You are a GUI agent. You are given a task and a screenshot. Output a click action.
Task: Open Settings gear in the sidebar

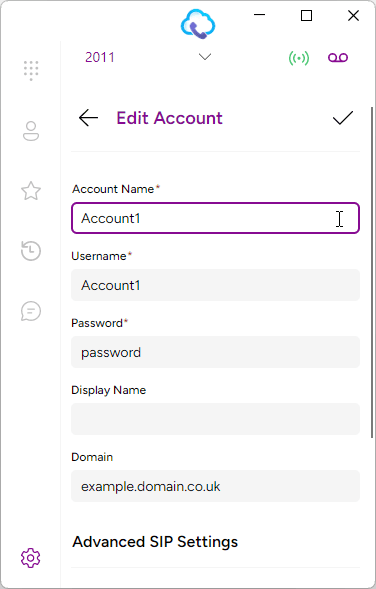(31, 557)
